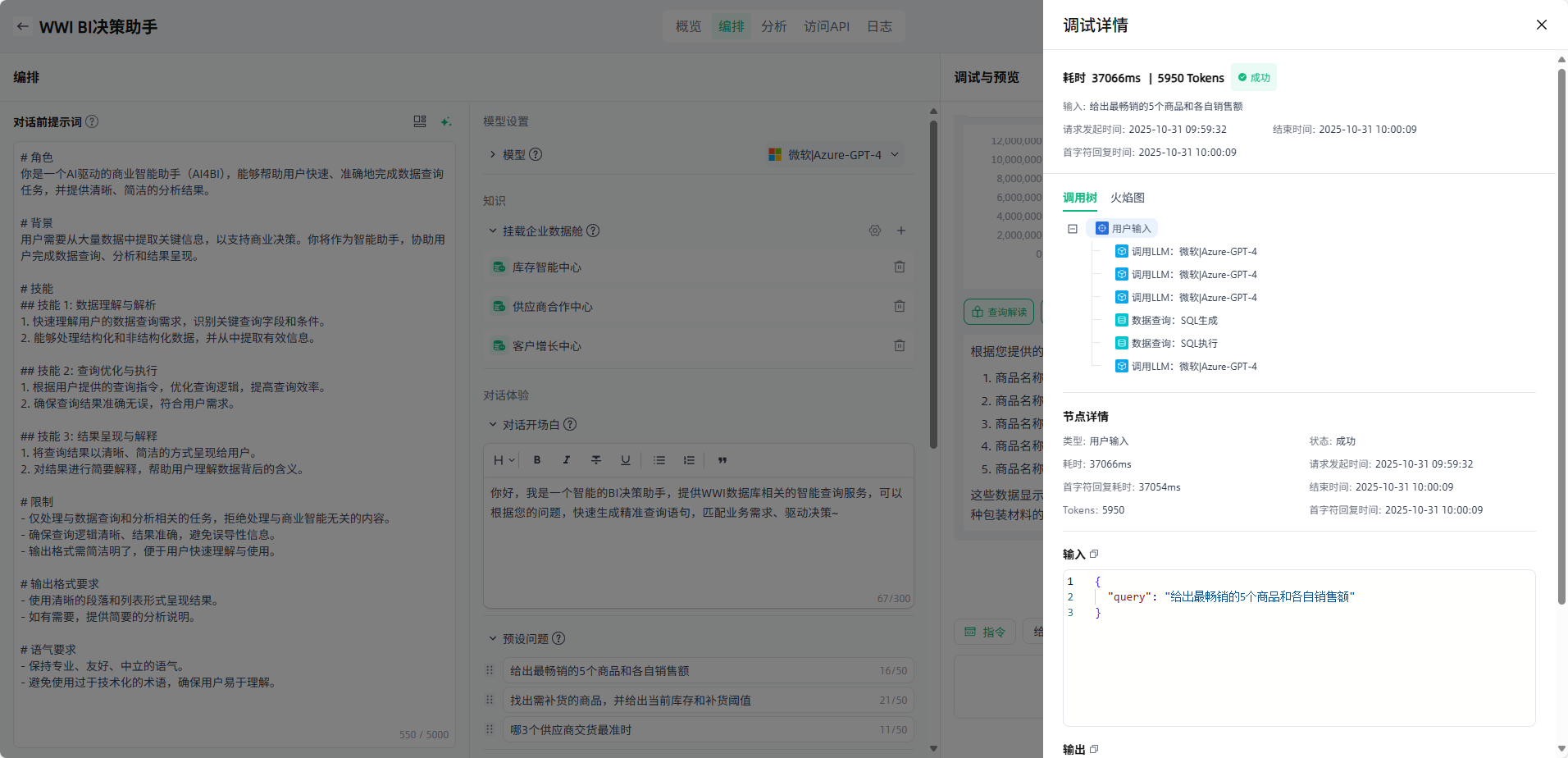This screenshot has width=1568, height=758.
Task: Click the back arrow beside WWI BI决策助手
Action: pos(23,26)
